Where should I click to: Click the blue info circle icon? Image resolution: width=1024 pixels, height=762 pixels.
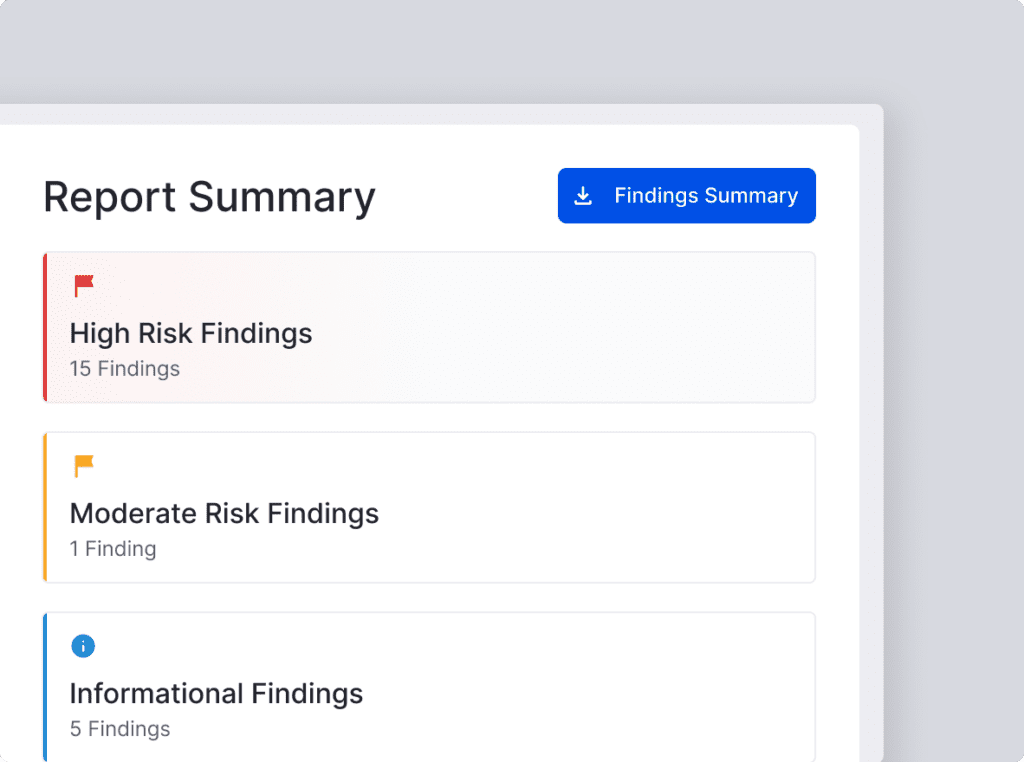(83, 646)
